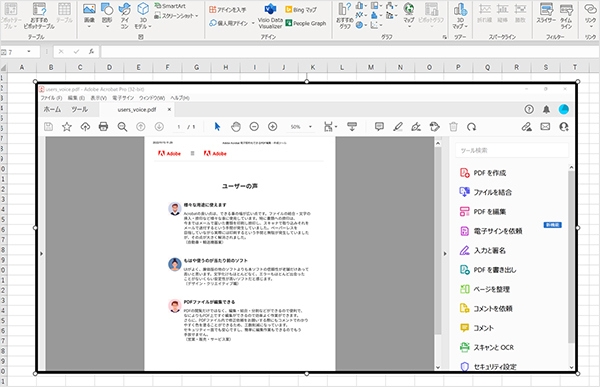The image size is (600, 387).
Task: Open 電子サイン menu in the Acrobat window
Action: pos(123,98)
